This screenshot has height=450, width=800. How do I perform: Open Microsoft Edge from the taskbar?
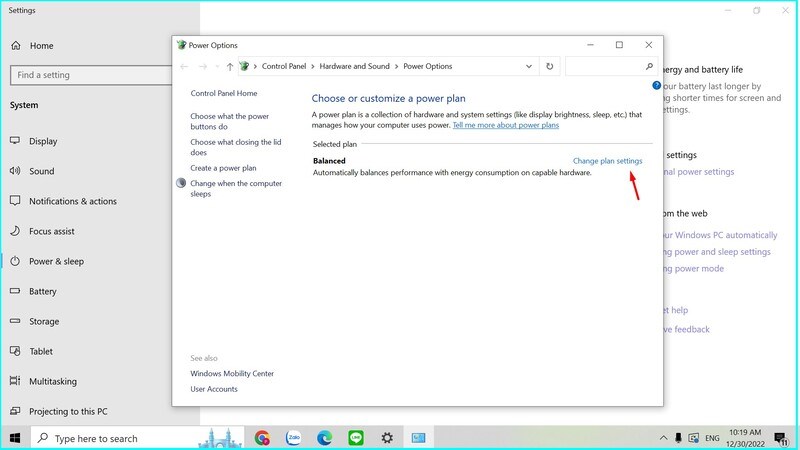tap(324, 438)
